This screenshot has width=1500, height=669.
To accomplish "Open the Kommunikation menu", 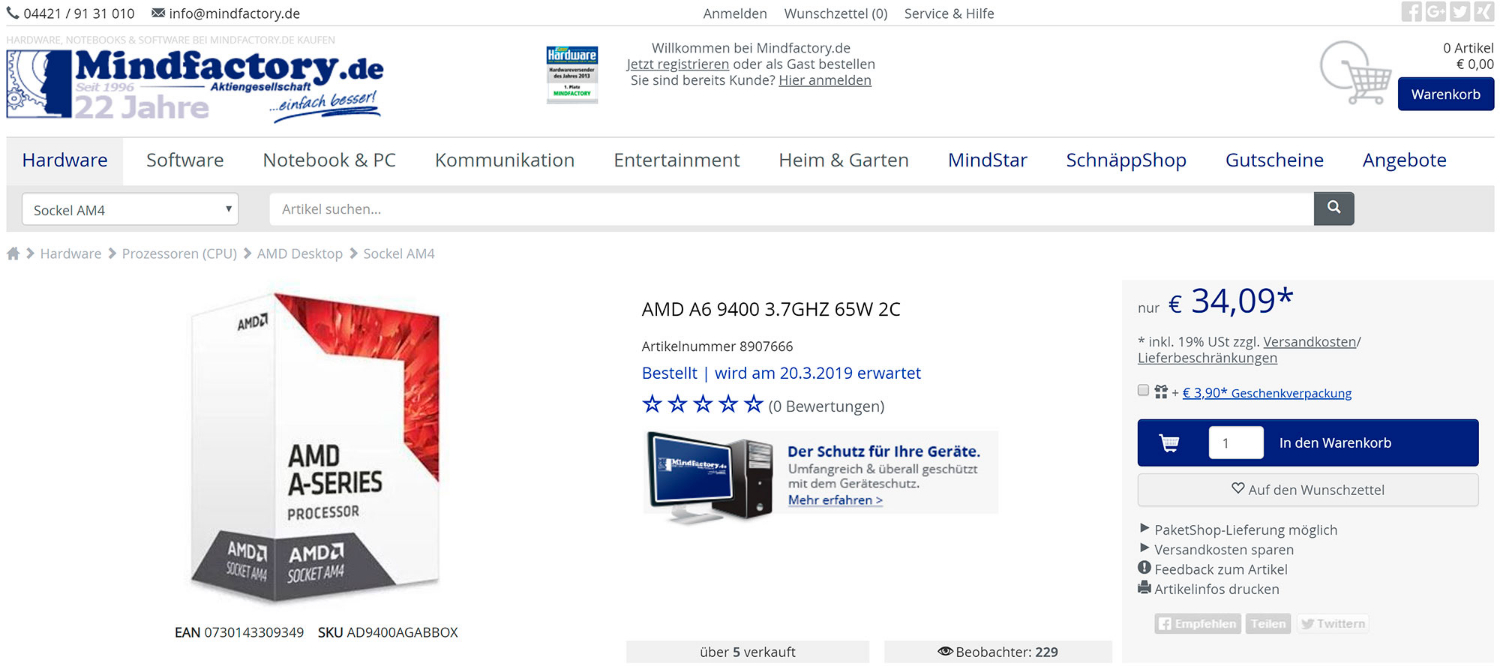I will click(x=505, y=160).
